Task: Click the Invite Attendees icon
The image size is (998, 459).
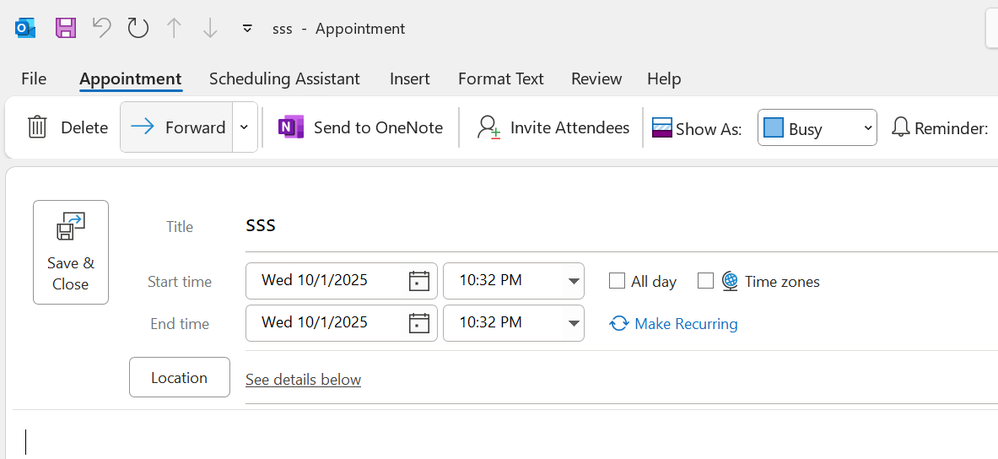Action: pos(488,127)
